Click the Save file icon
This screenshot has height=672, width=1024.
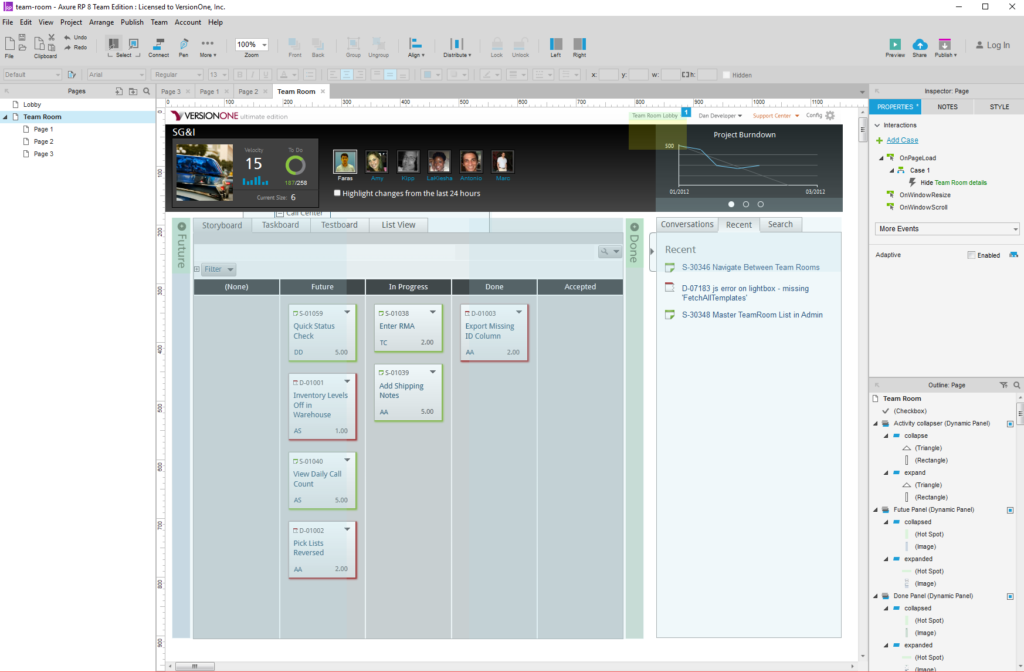pyautogui.click(x=22, y=37)
